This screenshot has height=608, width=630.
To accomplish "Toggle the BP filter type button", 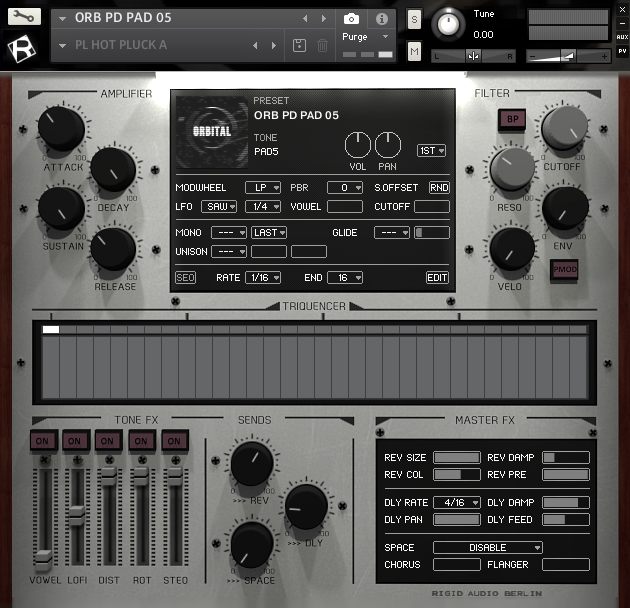I will (x=512, y=119).
